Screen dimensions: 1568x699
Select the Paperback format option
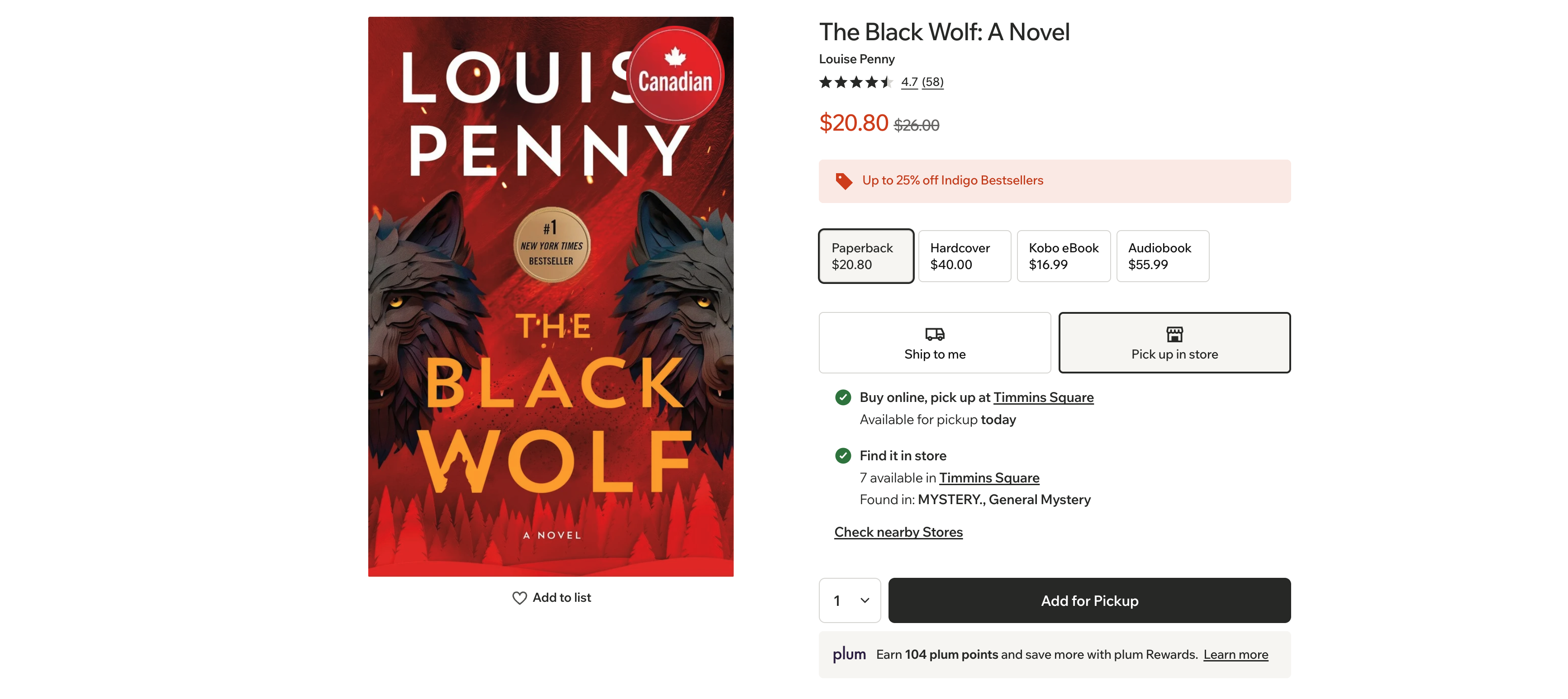865,256
